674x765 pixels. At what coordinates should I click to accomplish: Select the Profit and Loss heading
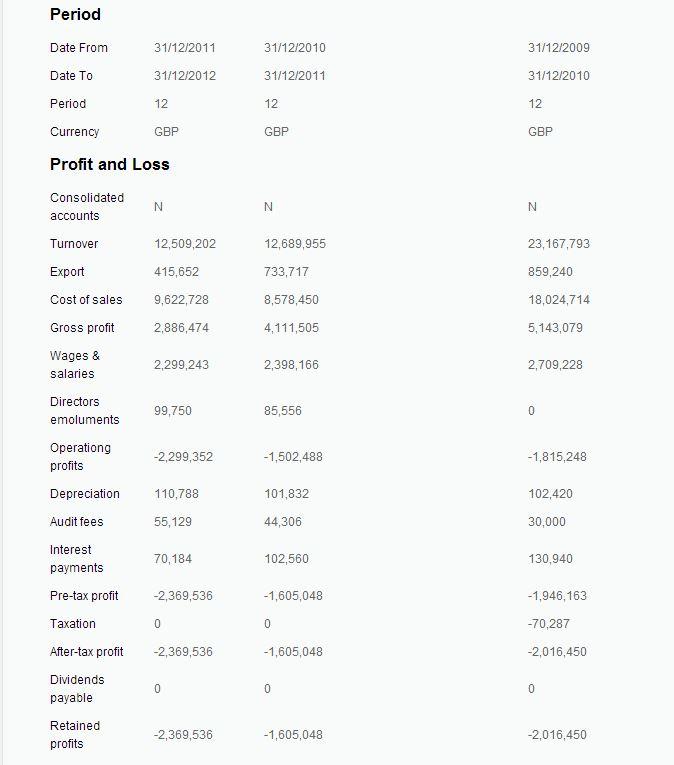110,164
